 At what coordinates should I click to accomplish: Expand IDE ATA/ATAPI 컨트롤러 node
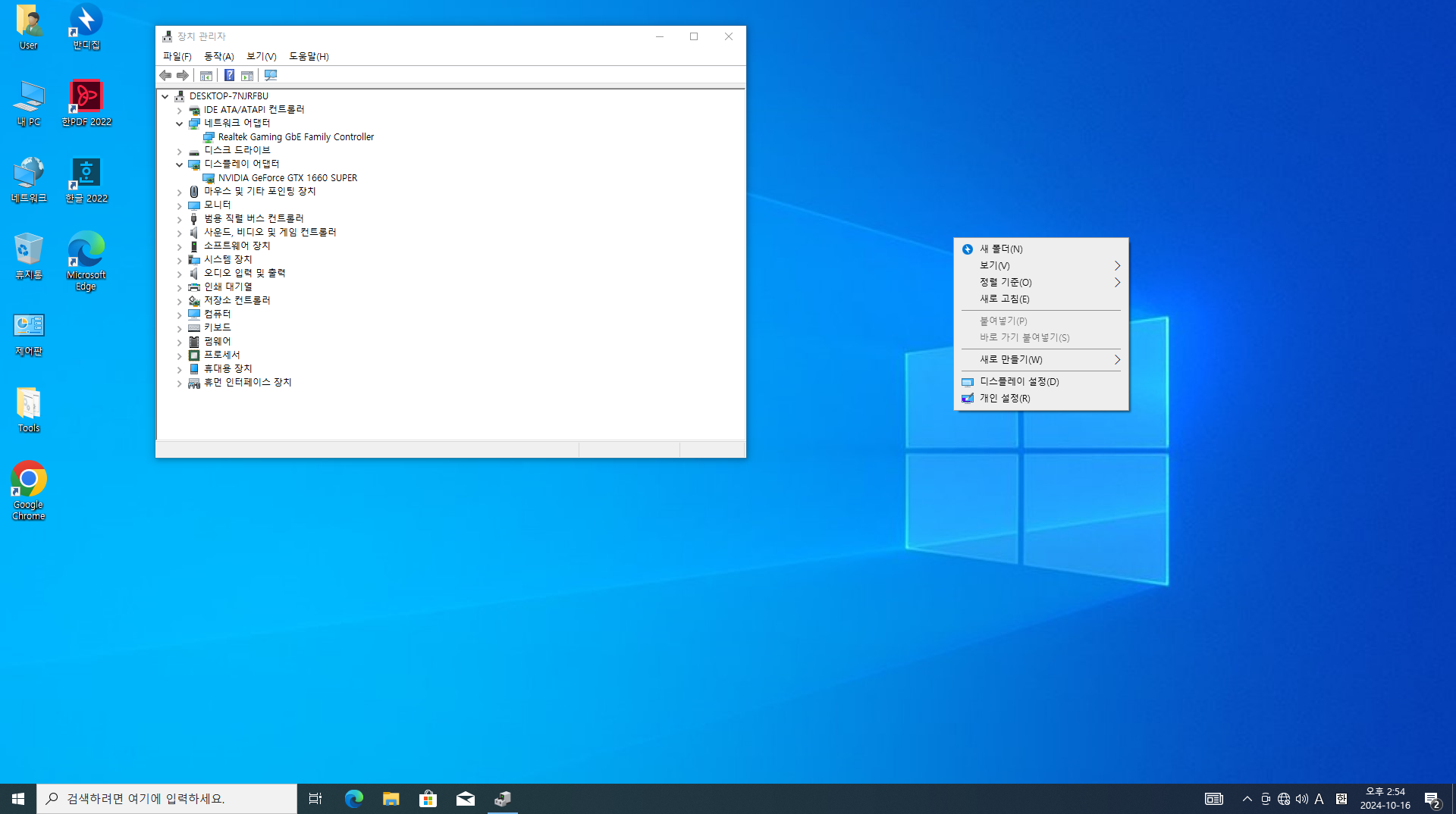point(180,110)
